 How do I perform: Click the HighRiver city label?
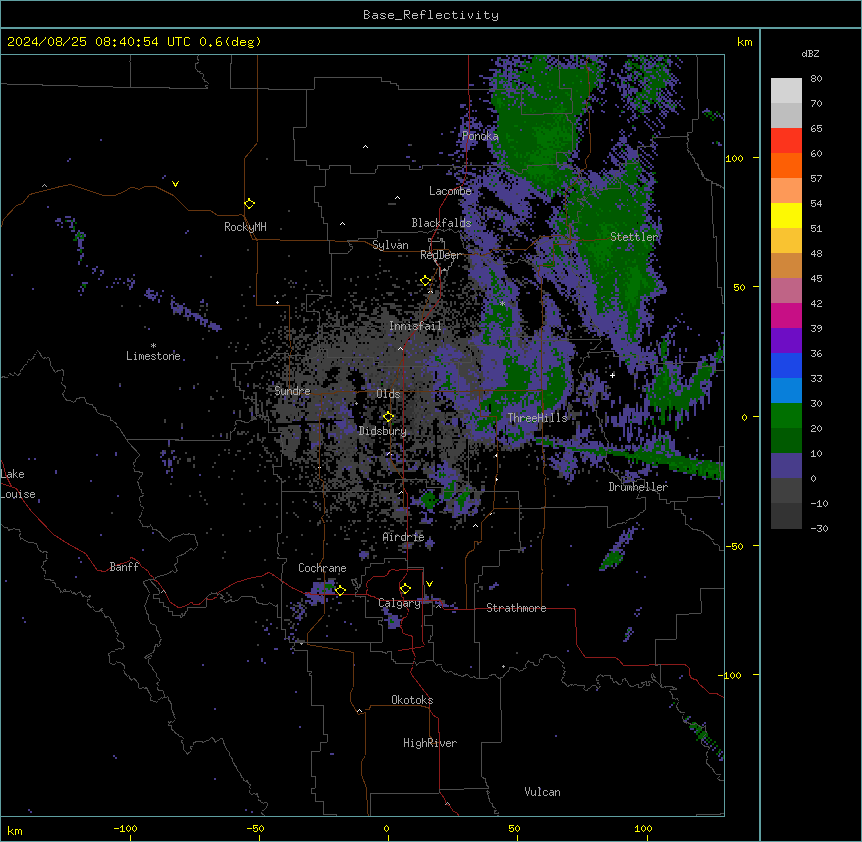click(430, 743)
